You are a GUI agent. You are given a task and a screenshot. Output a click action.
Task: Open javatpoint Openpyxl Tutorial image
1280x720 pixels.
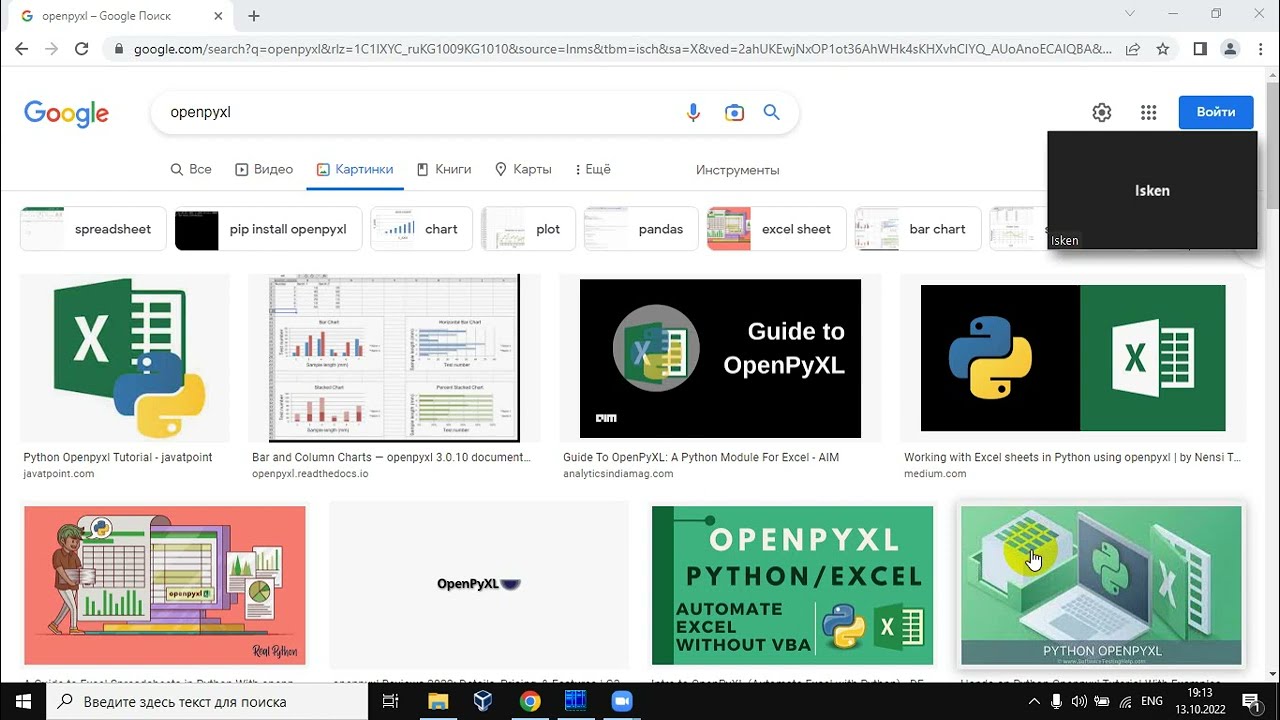pyautogui.click(x=125, y=358)
